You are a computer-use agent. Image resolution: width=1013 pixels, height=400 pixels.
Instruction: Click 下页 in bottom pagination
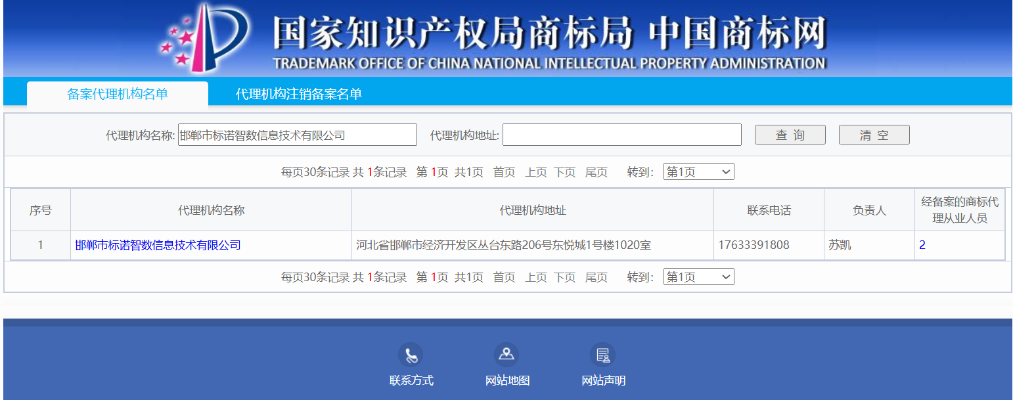pos(565,277)
